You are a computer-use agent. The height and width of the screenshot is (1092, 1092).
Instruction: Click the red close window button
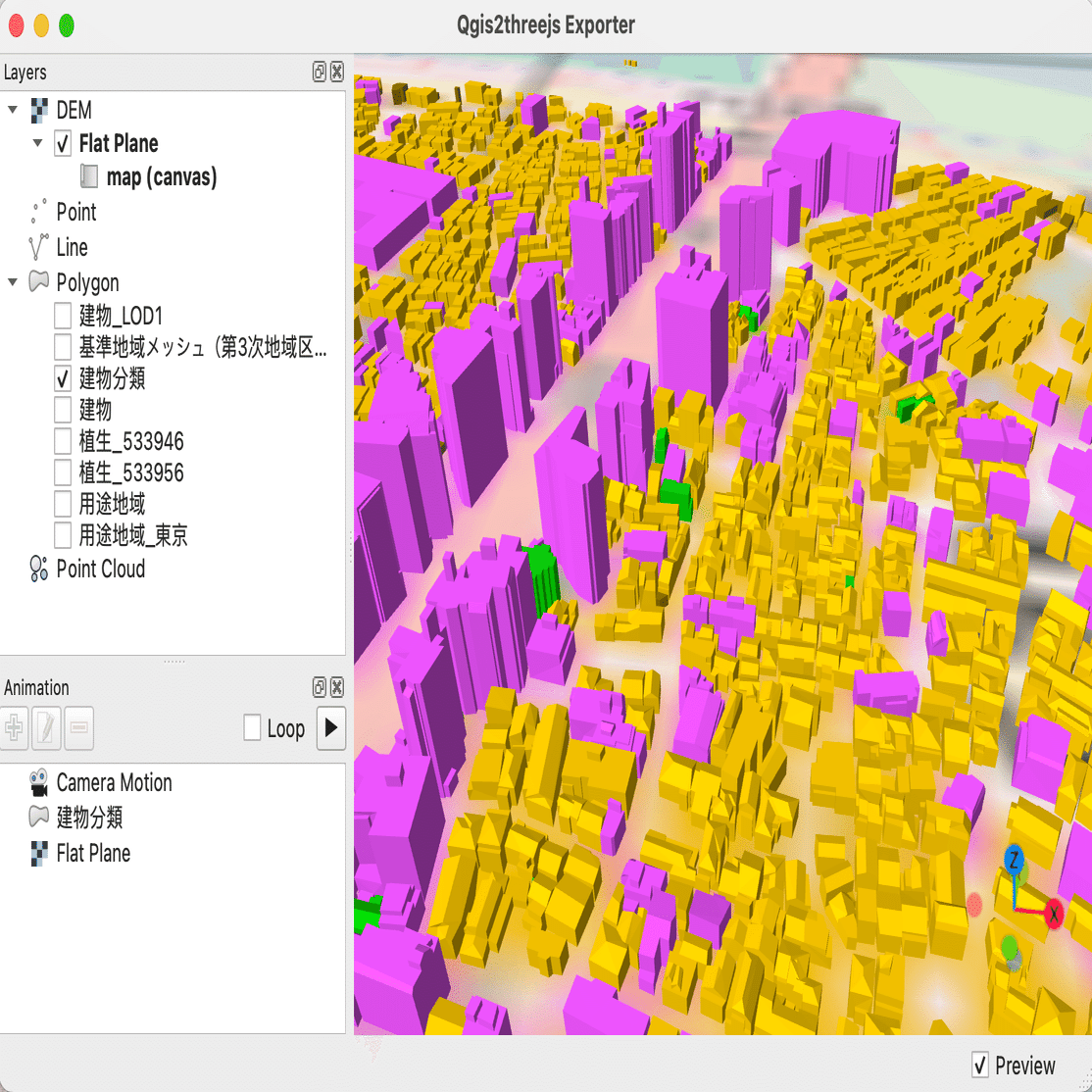click(x=16, y=25)
